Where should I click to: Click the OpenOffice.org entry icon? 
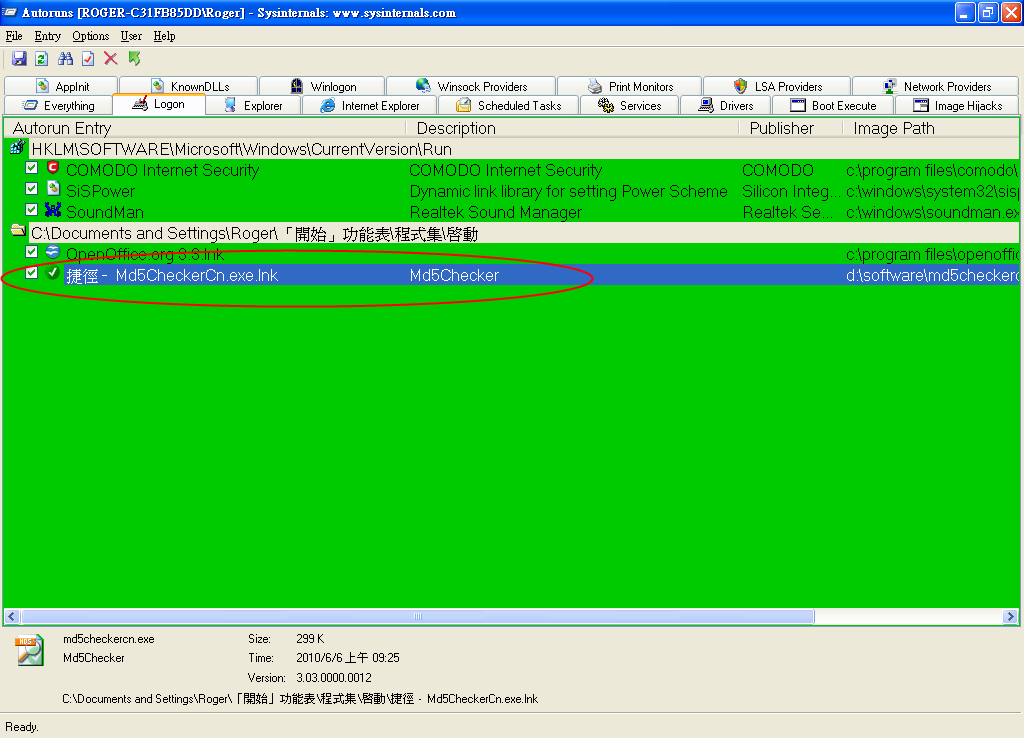(x=54, y=252)
